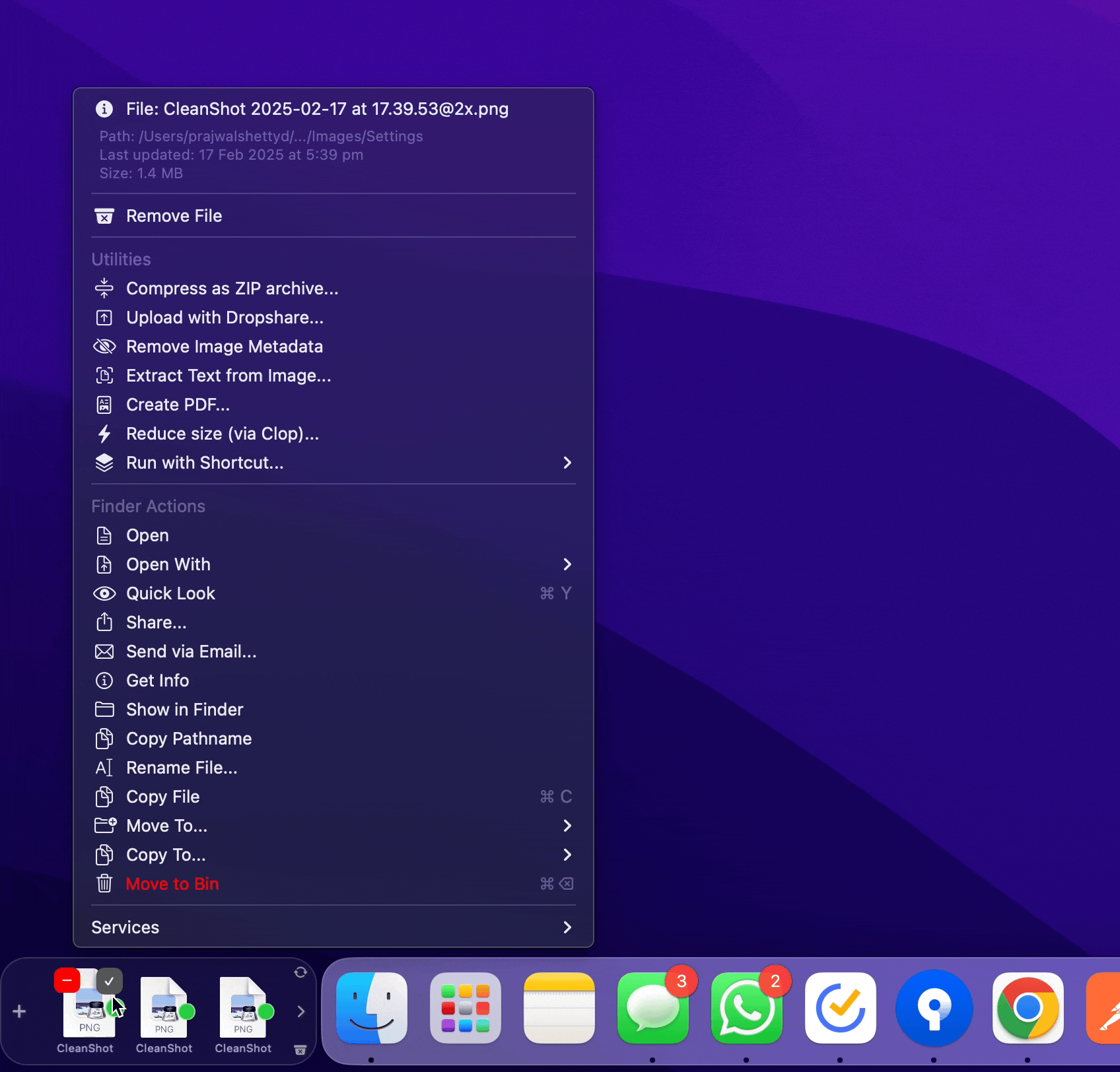Click the eye icon for Quick Look

click(104, 593)
